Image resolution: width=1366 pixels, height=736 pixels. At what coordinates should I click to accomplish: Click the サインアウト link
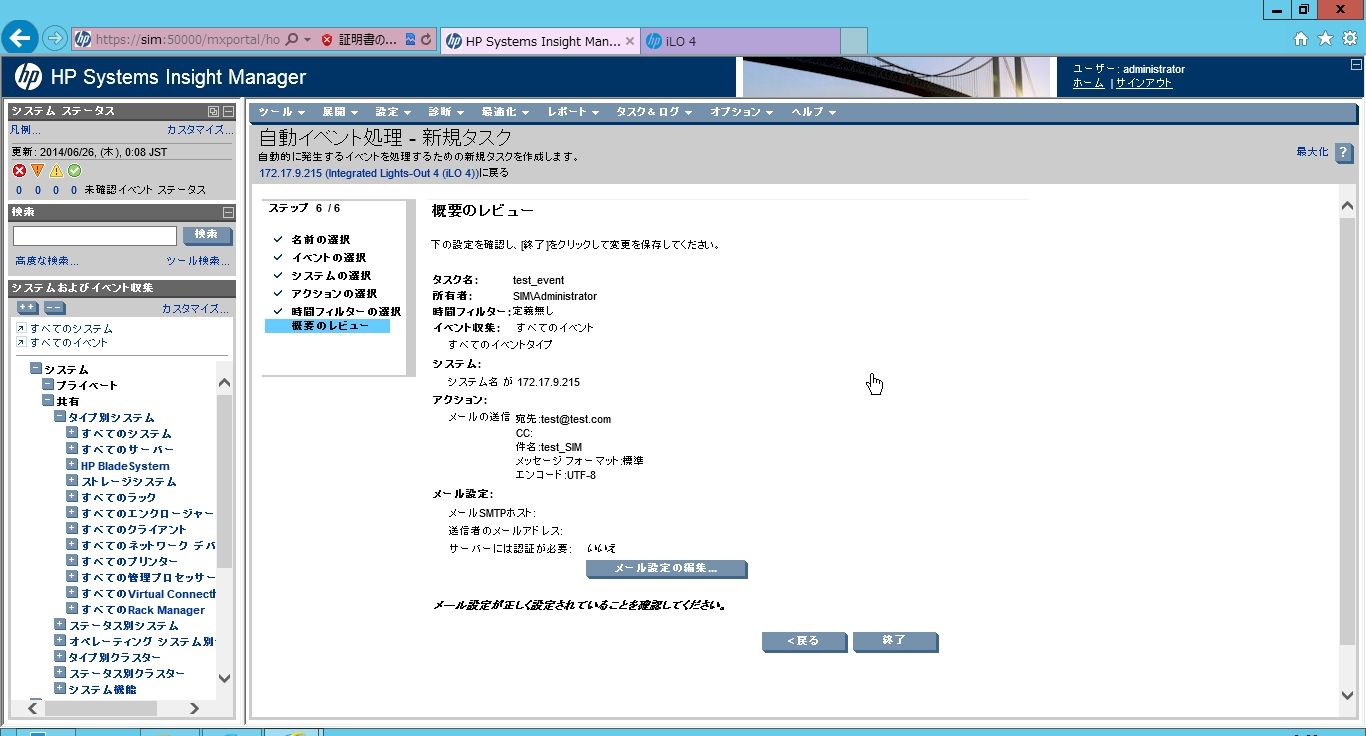(x=1144, y=84)
